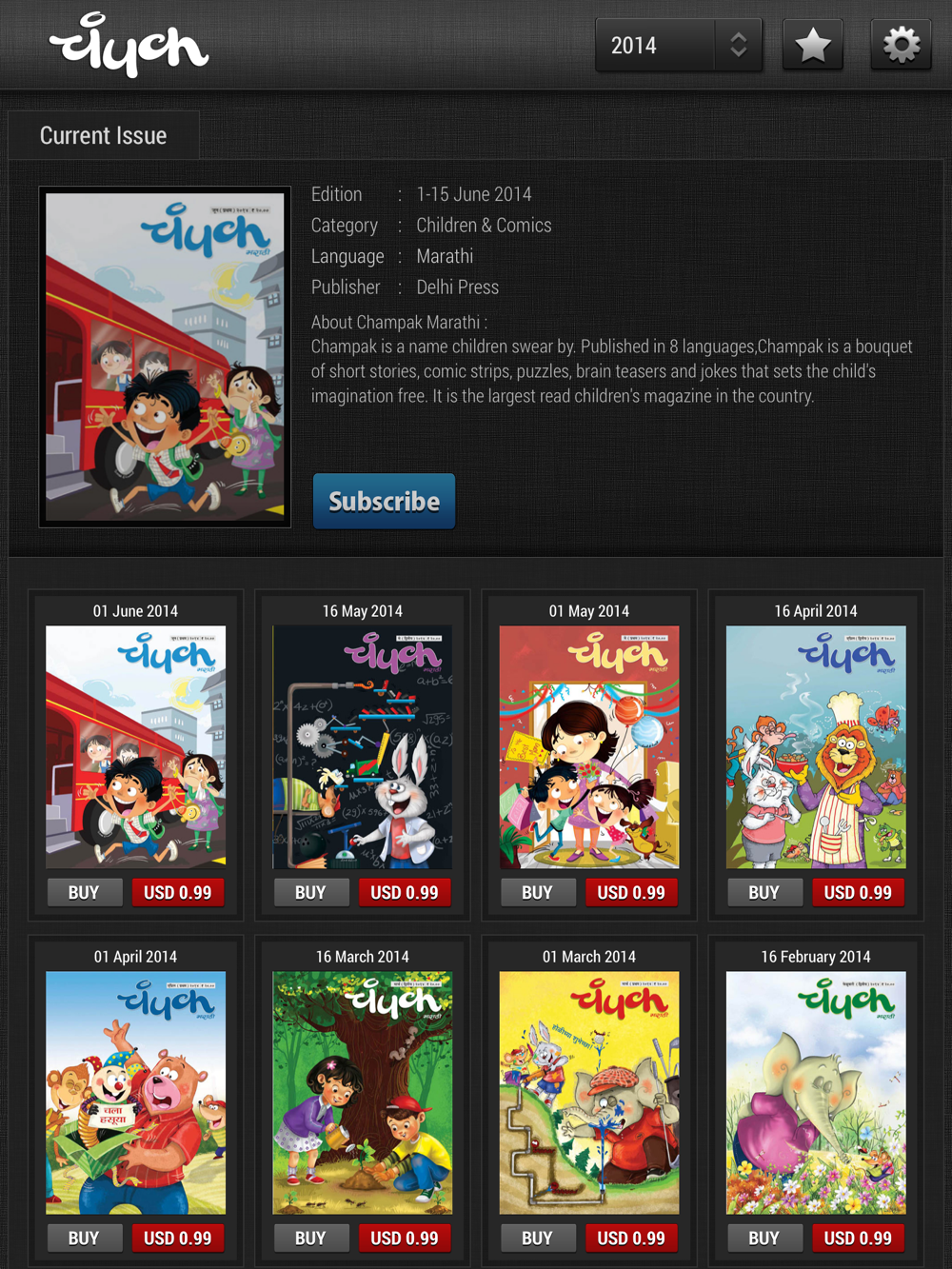Image resolution: width=952 pixels, height=1269 pixels.
Task: Click USD 0.99 price for 01 April 2014
Action: coord(178,1238)
